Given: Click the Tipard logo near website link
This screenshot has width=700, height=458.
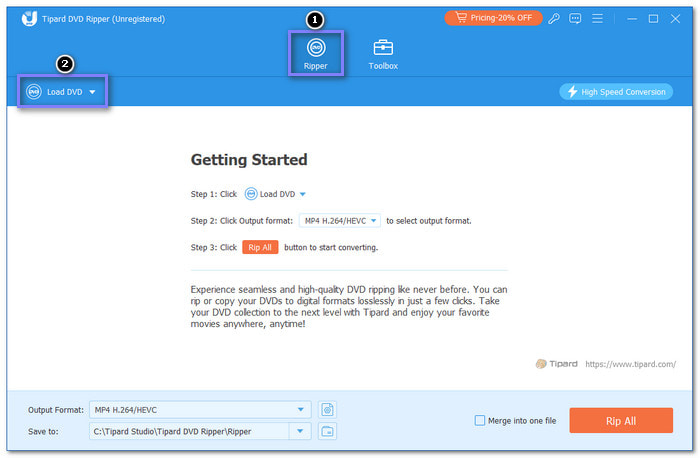Looking at the screenshot, I should 557,364.
